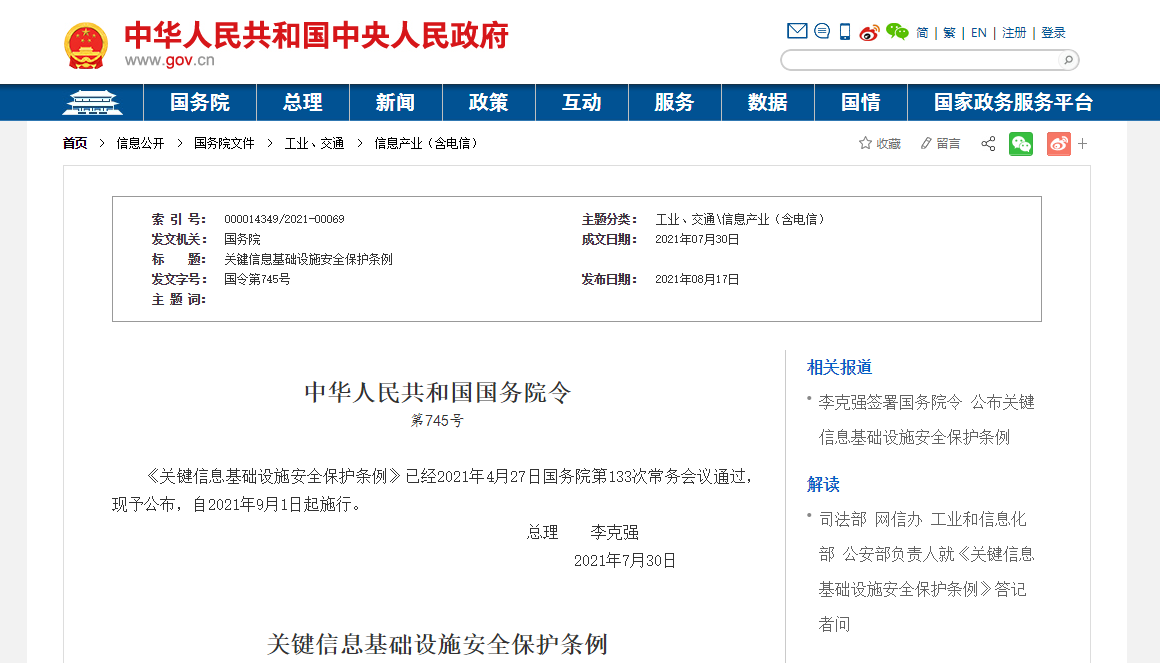The width and height of the screenshot is (1160, 663).
Task: Open the 政策 navigation menu
Action: coord(489,103)
